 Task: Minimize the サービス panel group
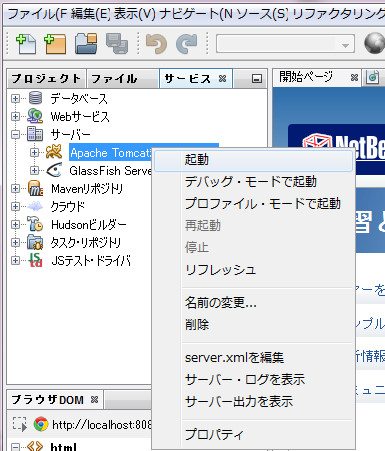click(257, 79)
